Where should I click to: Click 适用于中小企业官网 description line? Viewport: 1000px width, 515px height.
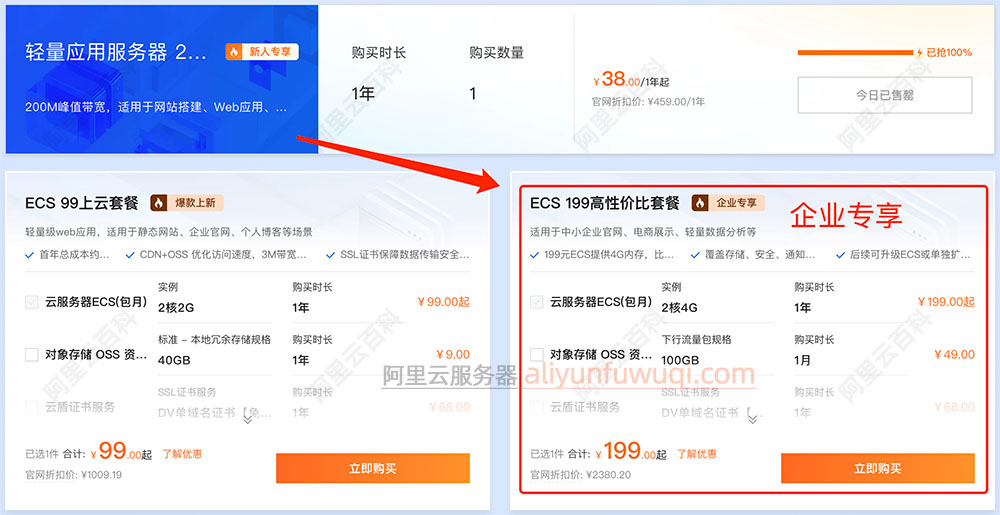coord(643,231)
